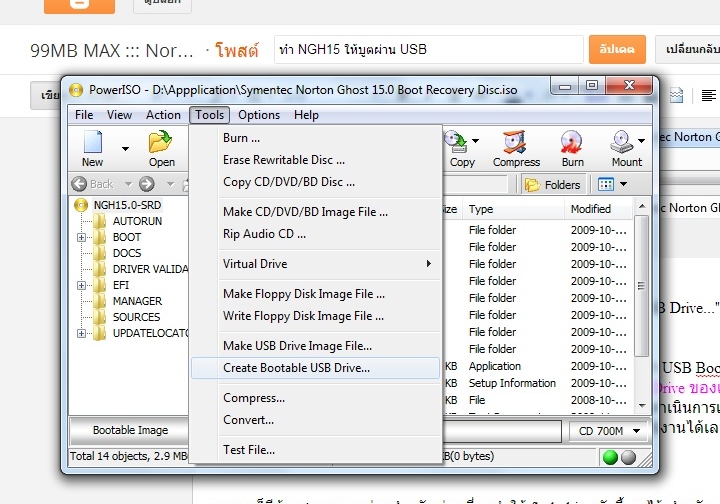Viewport: 720px width, 504px height.
Task: Expand the EFI folder node
Action: (81, 286)
